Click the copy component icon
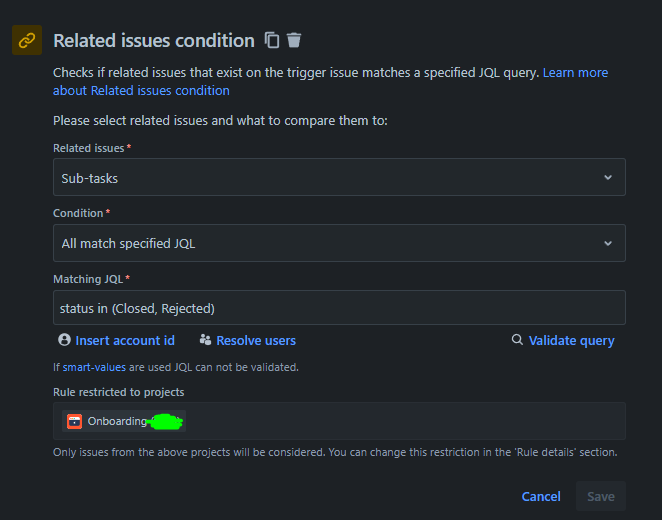The height and width of the screenshot is (520, 662). (272, 40)
